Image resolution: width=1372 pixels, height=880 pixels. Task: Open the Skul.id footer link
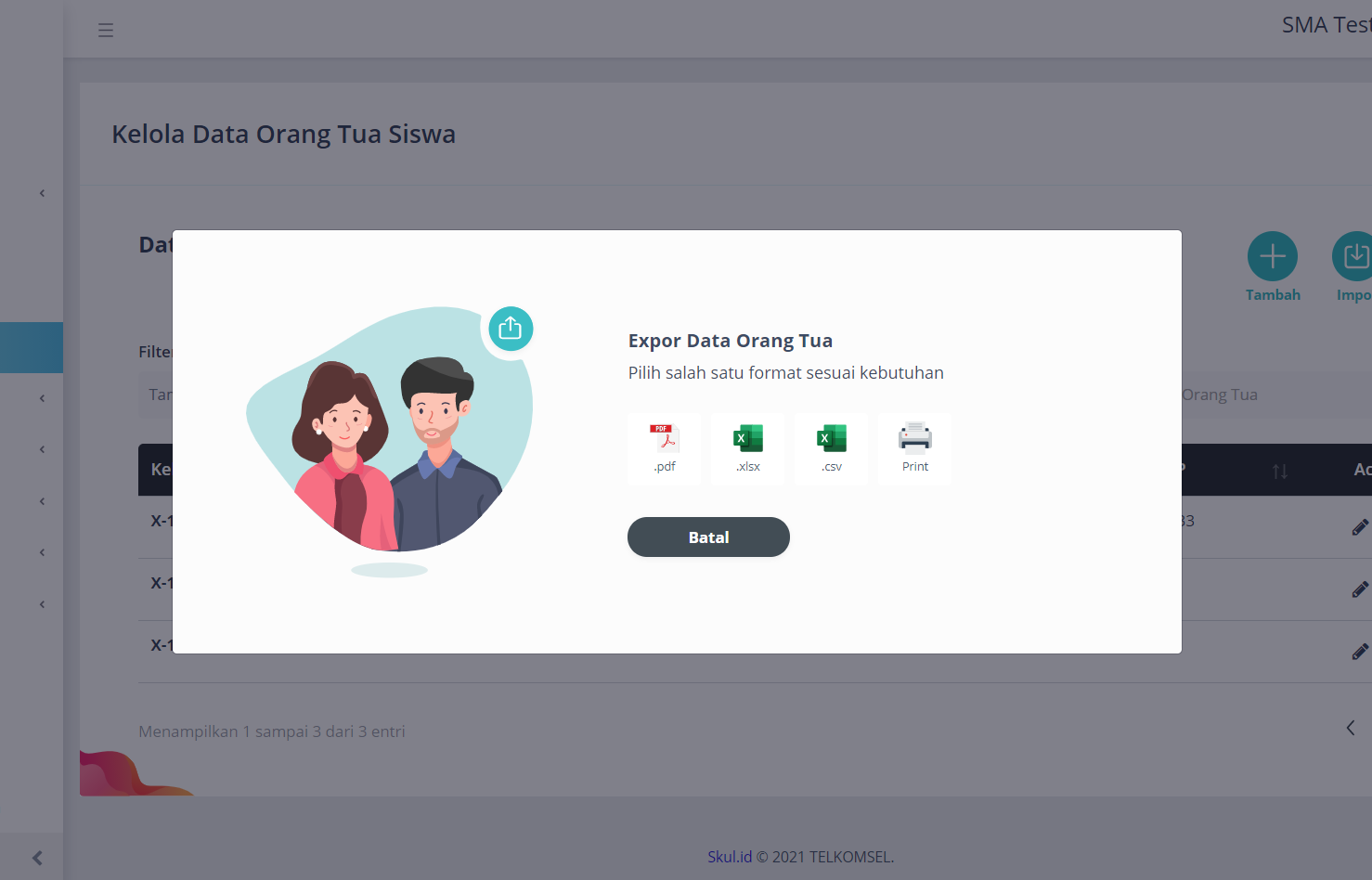pyautogui.click(x=730, y=857)
